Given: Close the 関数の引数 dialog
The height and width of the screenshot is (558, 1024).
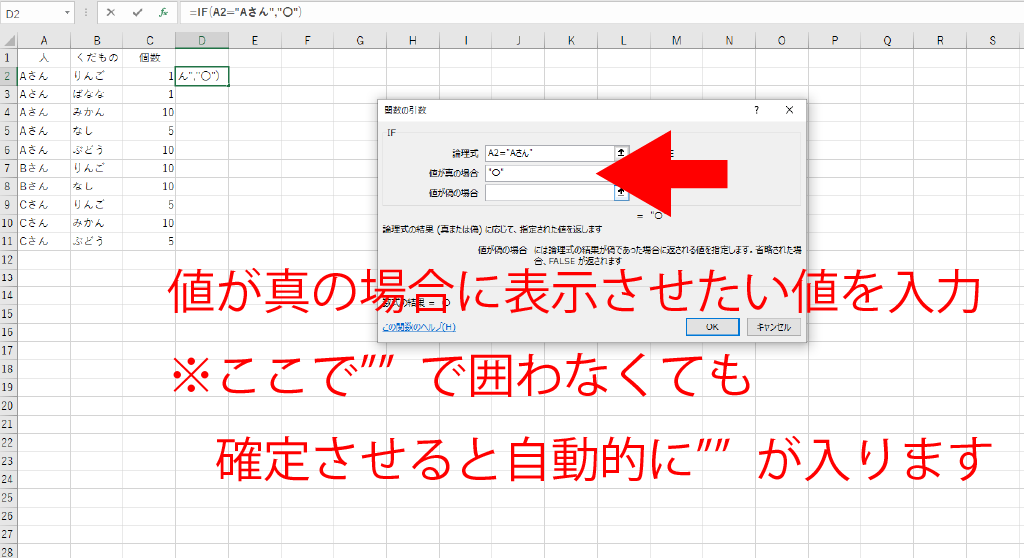Looking at the screenshot, I should [x=789, y=110].
